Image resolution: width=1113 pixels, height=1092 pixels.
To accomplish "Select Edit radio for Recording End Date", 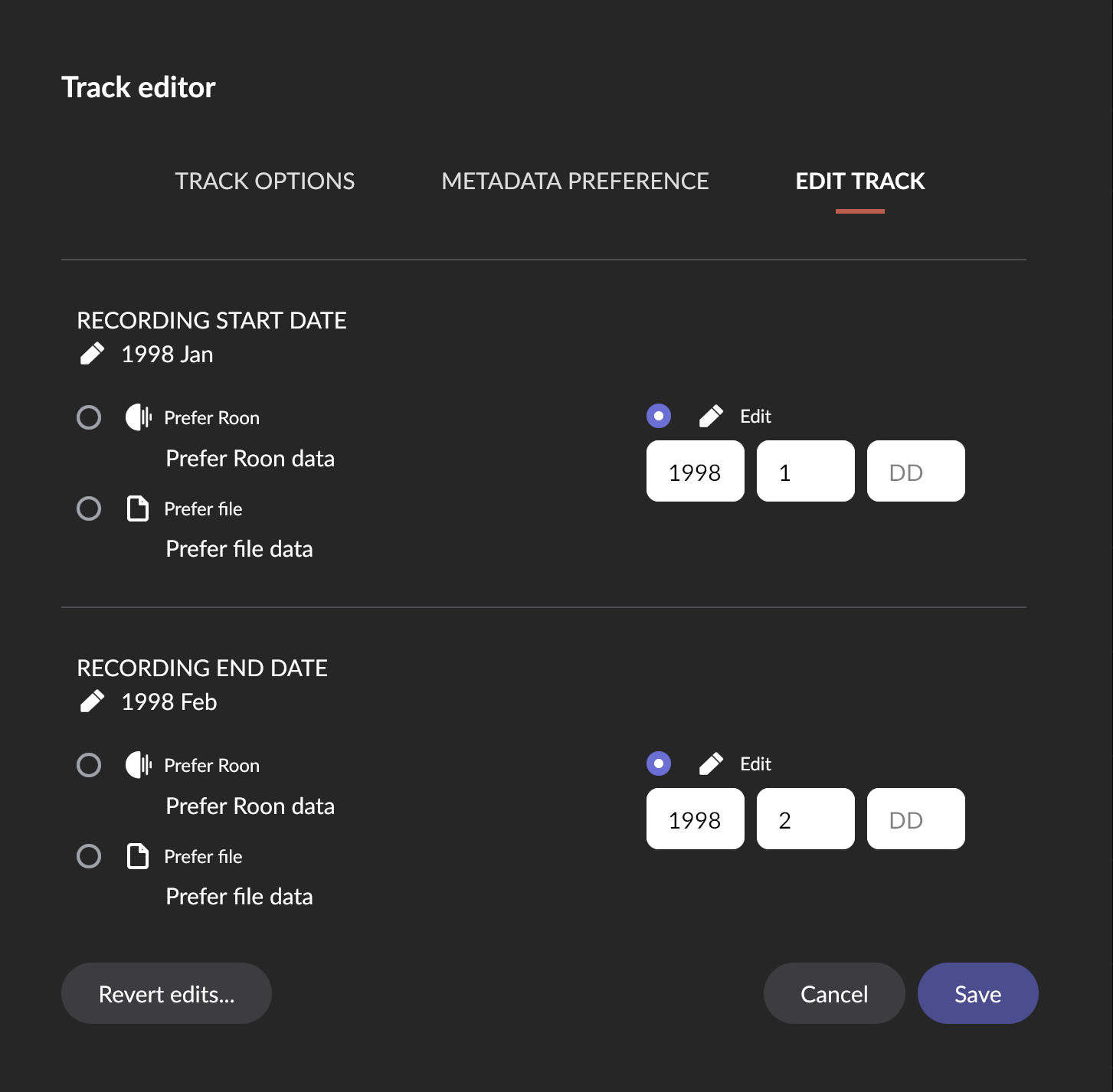I will (659, 763).
